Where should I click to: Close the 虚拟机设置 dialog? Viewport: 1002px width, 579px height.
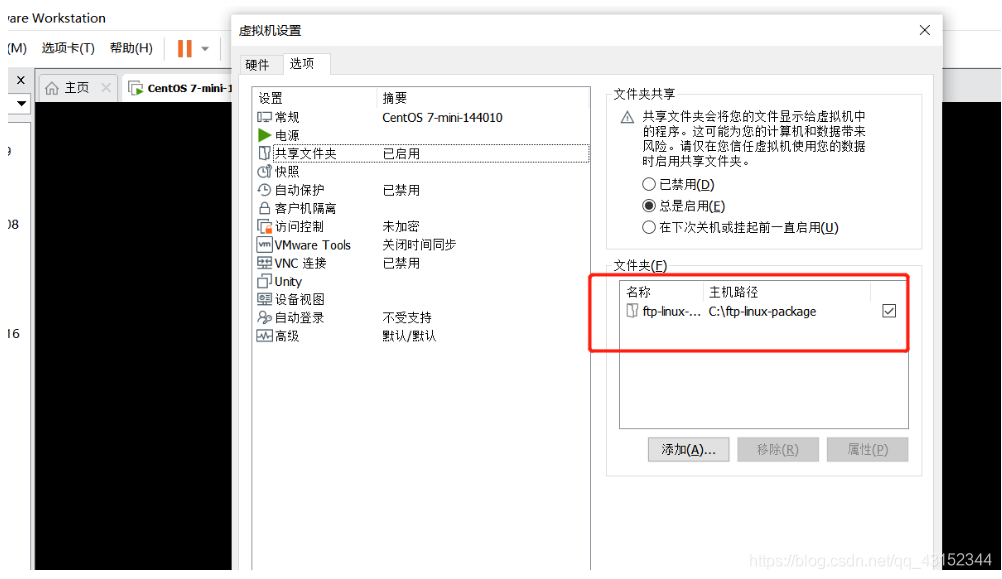(x=925, y=30)
